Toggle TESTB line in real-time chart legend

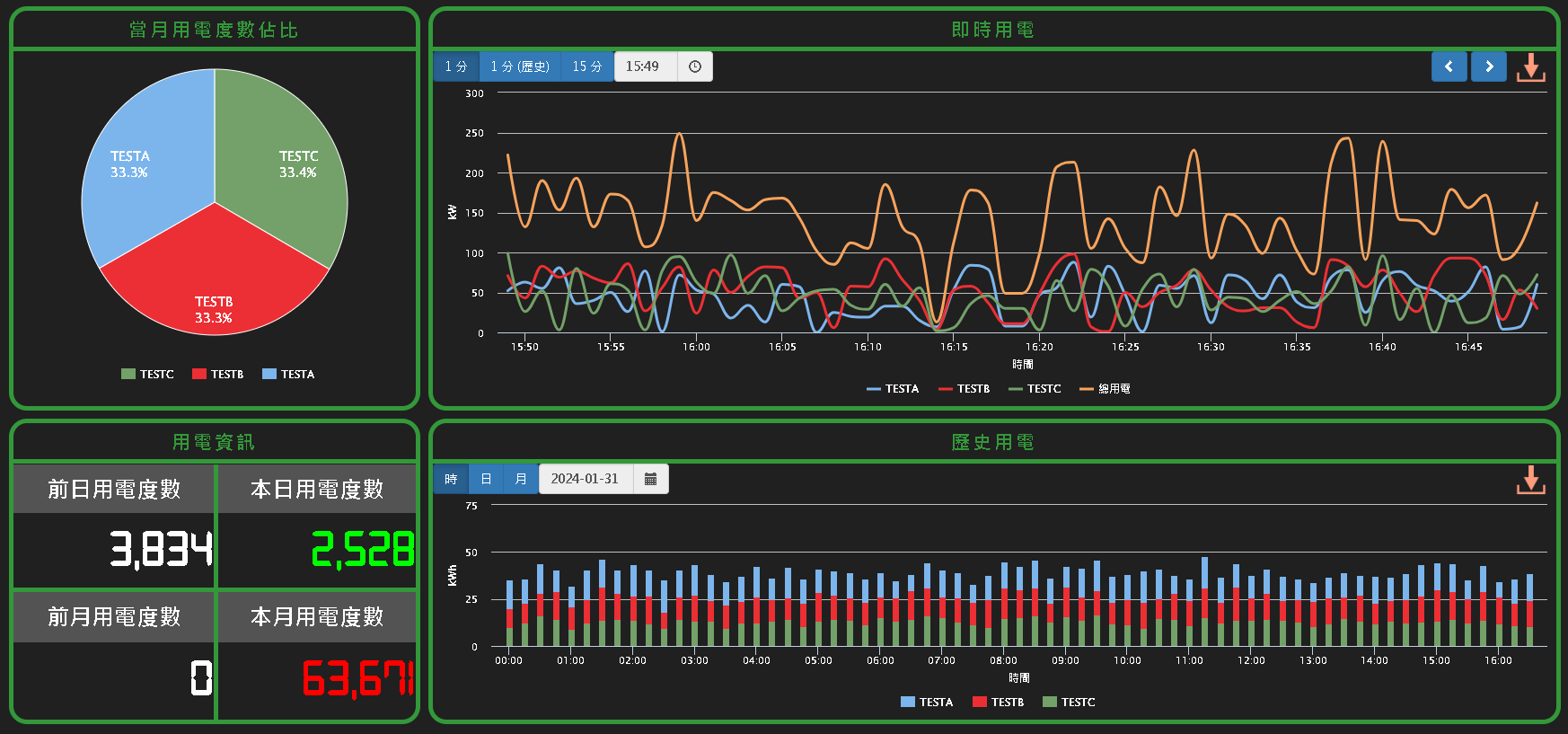point(964,389)
